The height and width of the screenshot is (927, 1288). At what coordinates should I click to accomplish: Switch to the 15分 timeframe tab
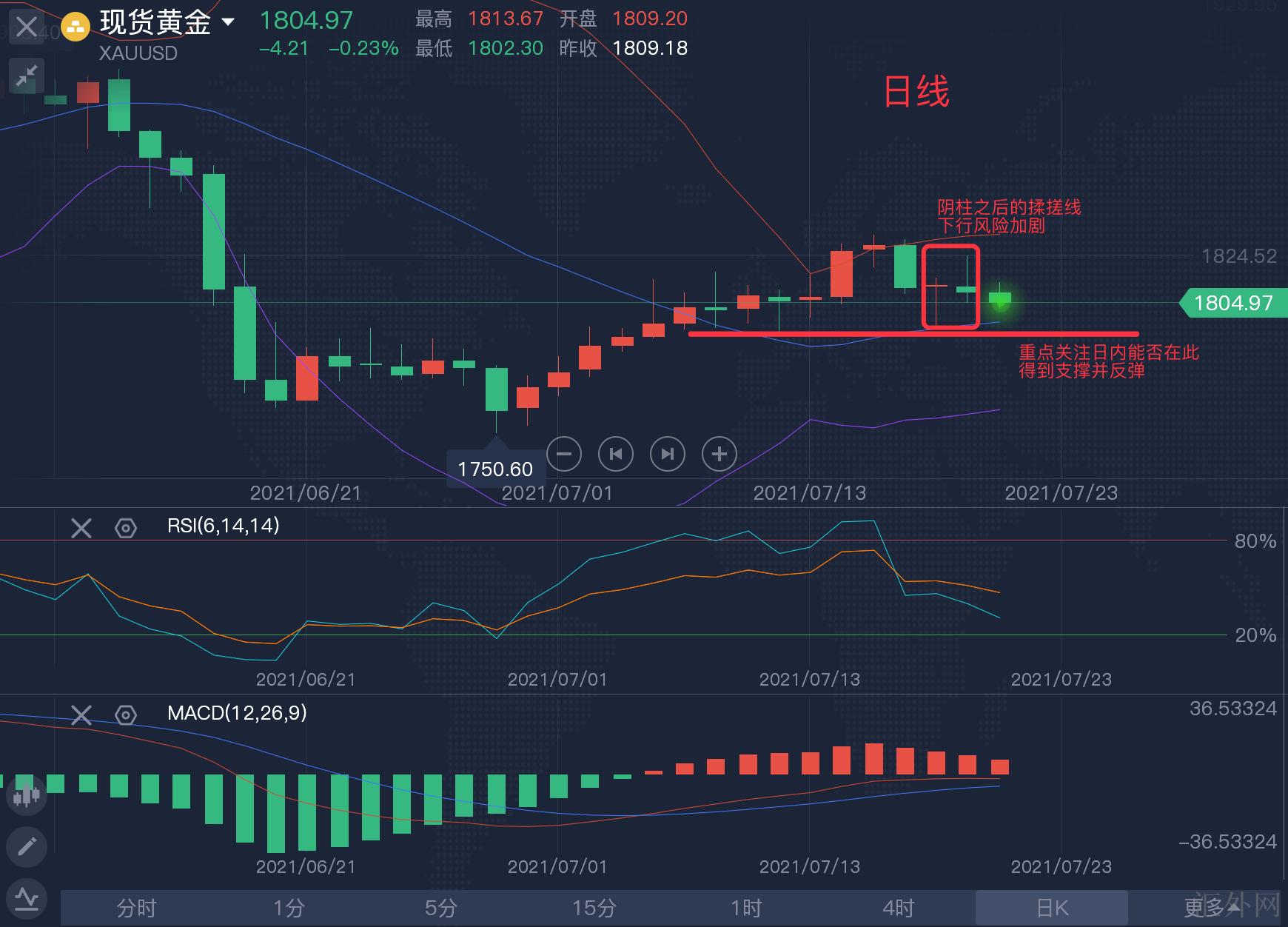point(594,908)
